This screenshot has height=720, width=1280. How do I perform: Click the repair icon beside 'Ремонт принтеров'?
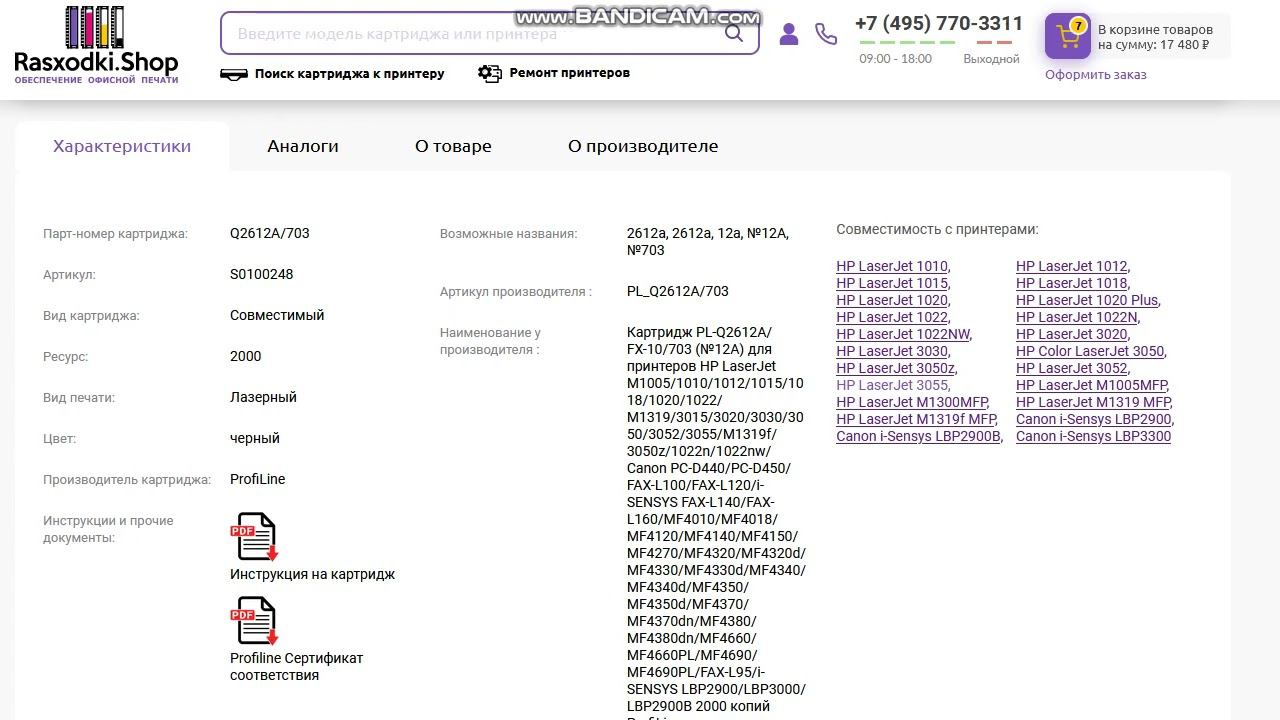(490, 73)
